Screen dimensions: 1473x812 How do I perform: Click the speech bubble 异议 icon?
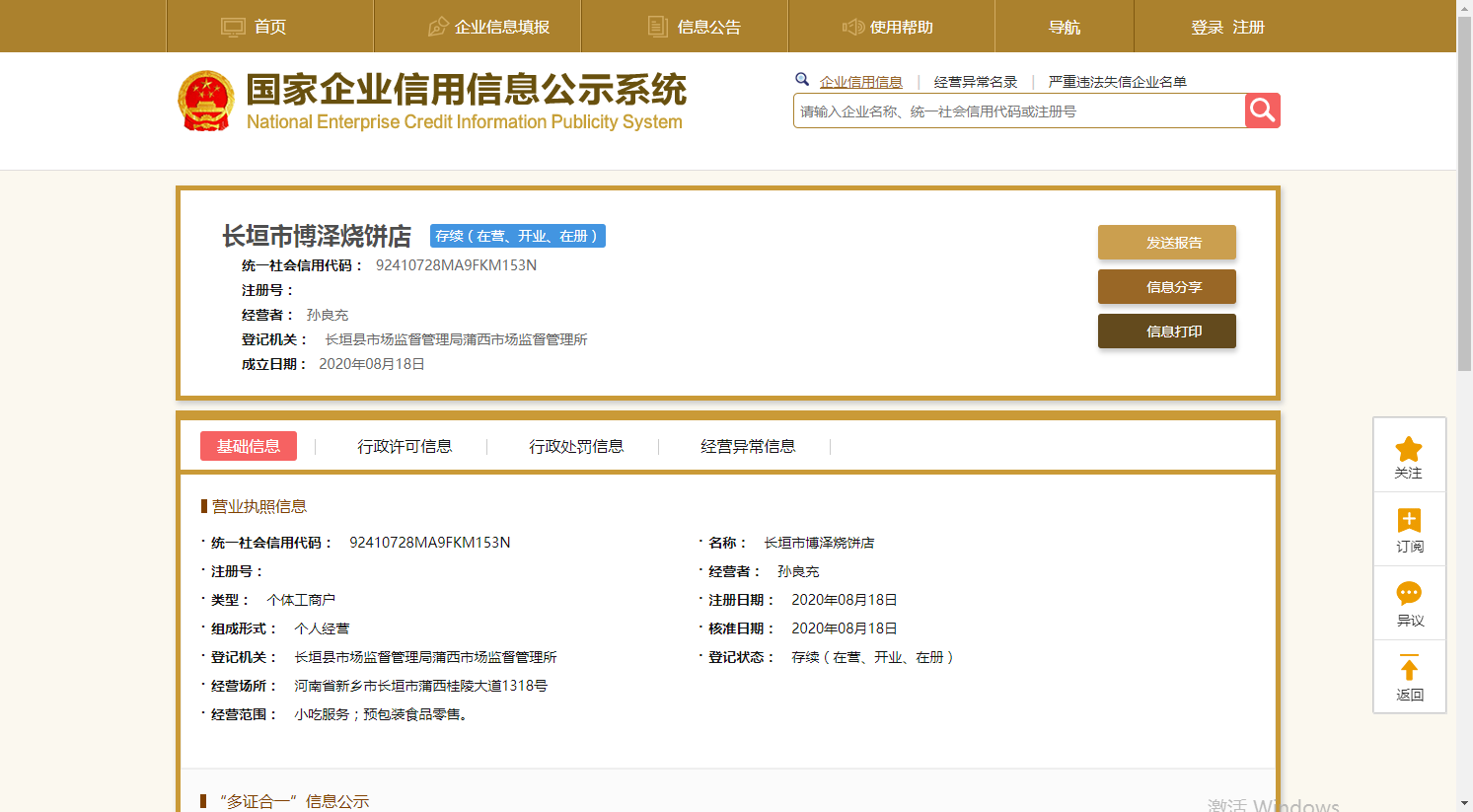click(1409, 594)
